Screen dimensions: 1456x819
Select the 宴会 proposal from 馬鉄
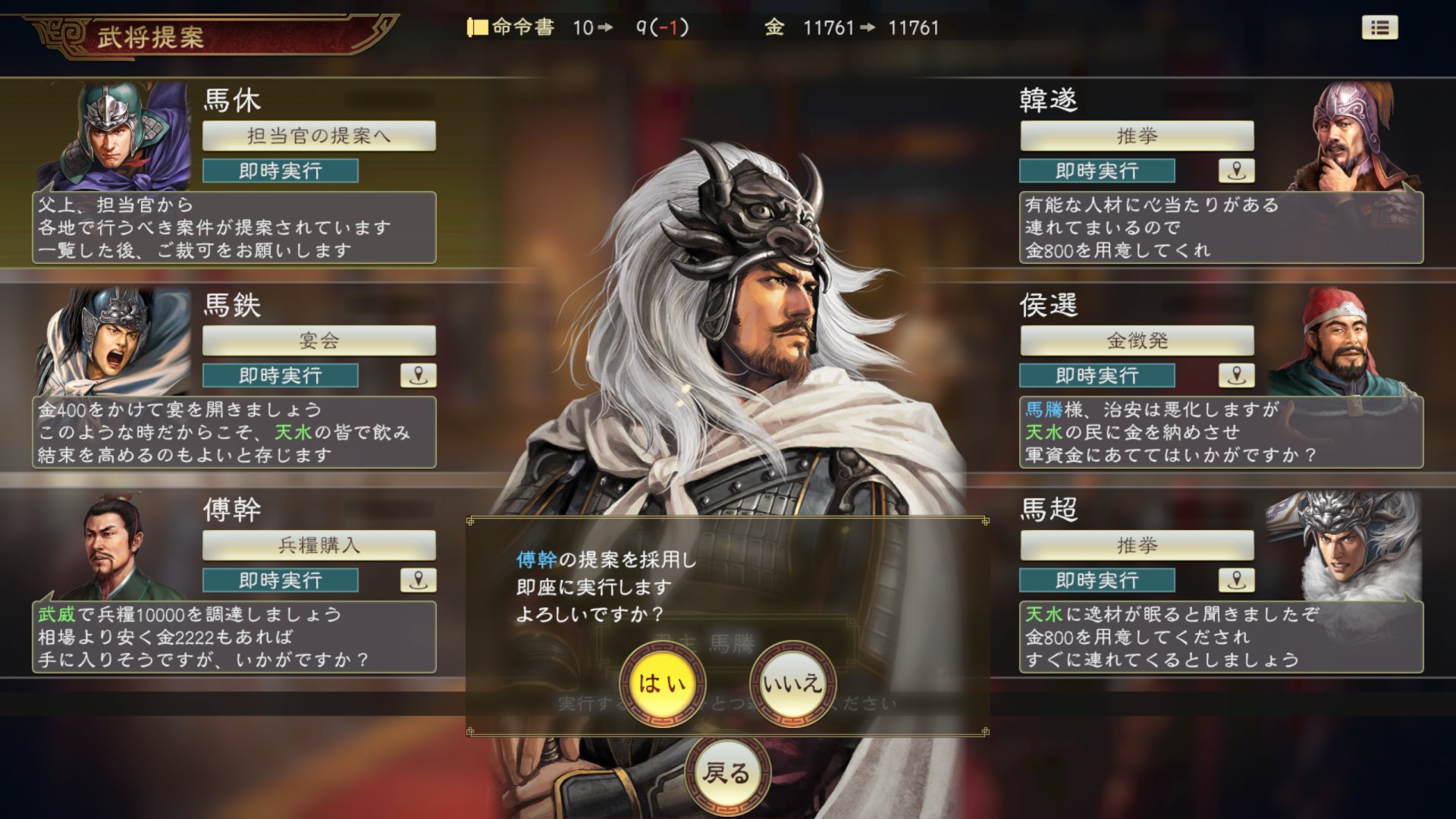[x=319, y=340]
